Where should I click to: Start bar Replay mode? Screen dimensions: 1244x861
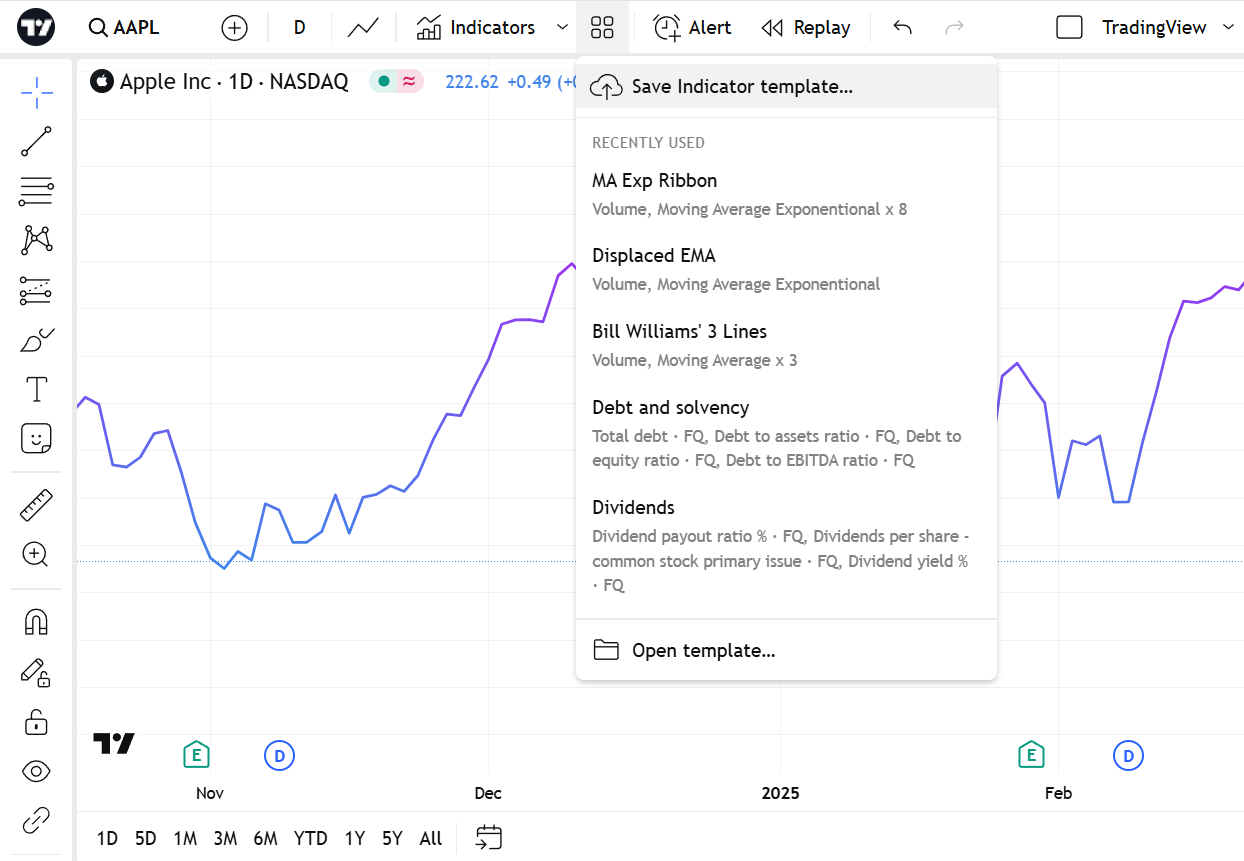tap(806, 27)
